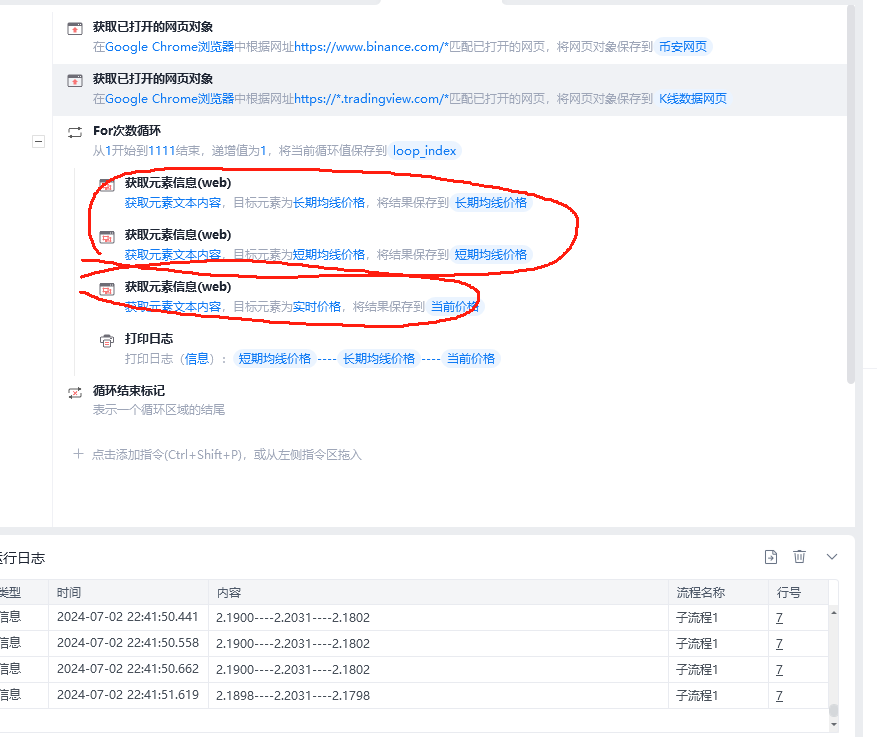Click the print log step printer icon
Image resolution: width=877 pixels, height=737 pixels.
click(107, 341)
